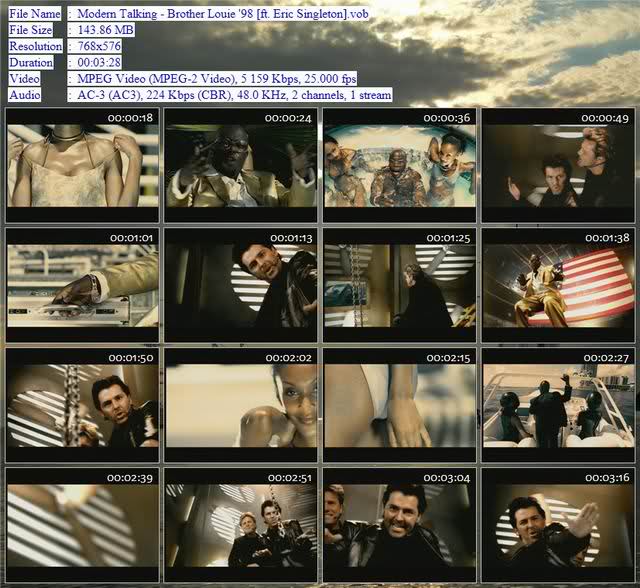The height and width of the screenshot is (588, 640).
Task: Select the thumbnail timestamped 00:03:16
Action: tap(558, 525)
